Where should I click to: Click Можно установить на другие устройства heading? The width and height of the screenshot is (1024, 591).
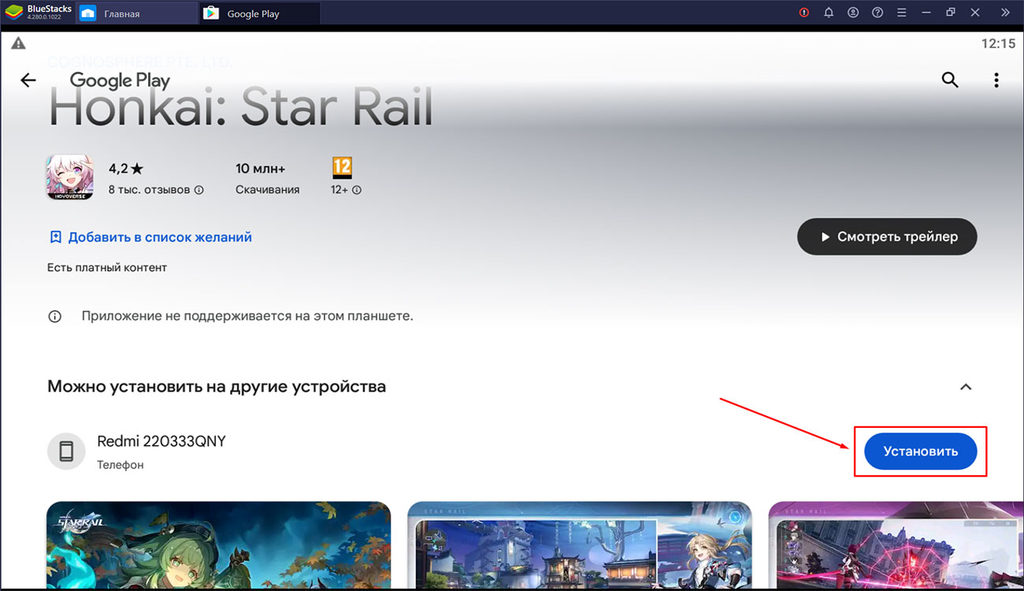click(x=216, y=387)
